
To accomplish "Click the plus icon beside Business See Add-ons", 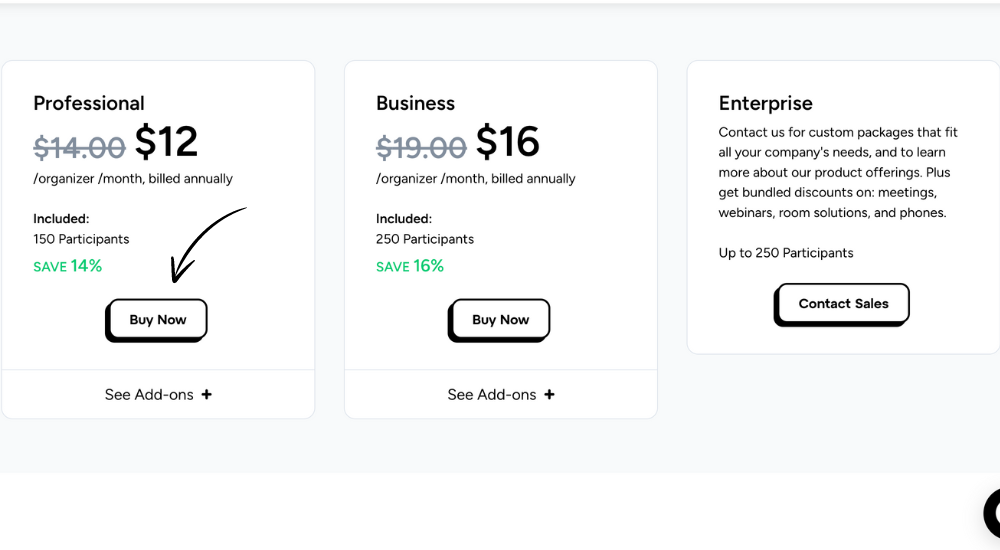I will [549, 394].
